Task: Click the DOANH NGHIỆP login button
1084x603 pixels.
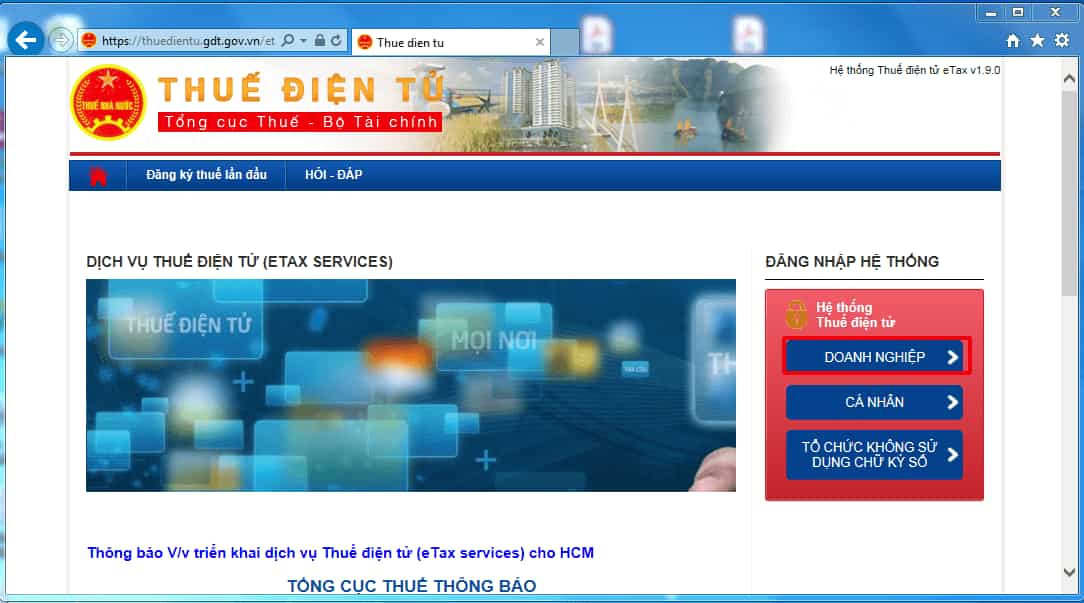Action: [874, 356]
